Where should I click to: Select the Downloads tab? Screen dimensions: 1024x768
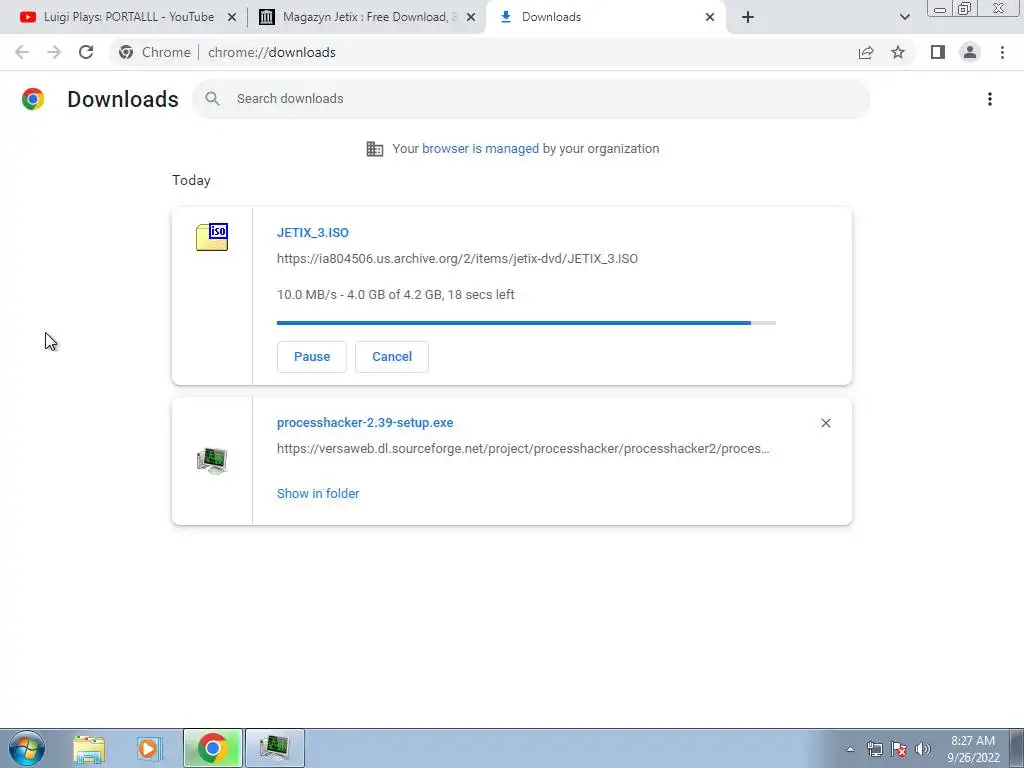605,17
